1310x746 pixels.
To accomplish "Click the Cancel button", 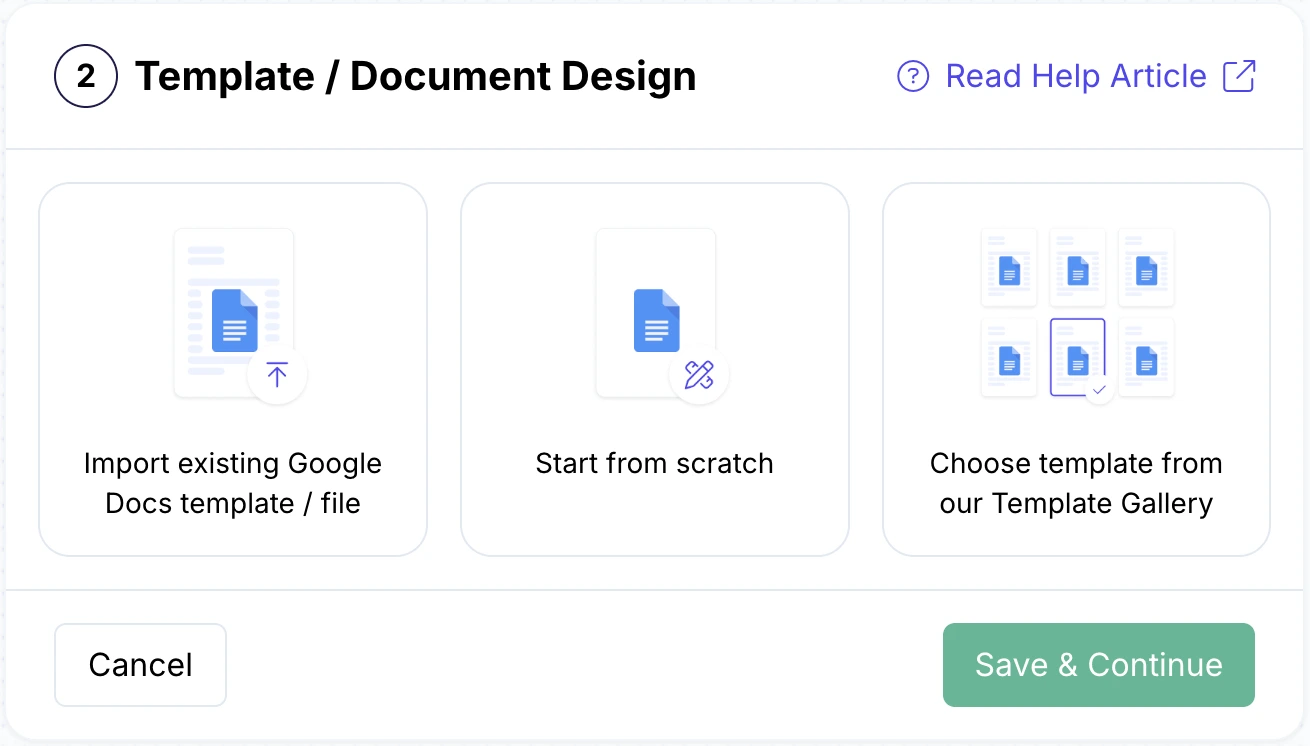I will tap(140, 664).
